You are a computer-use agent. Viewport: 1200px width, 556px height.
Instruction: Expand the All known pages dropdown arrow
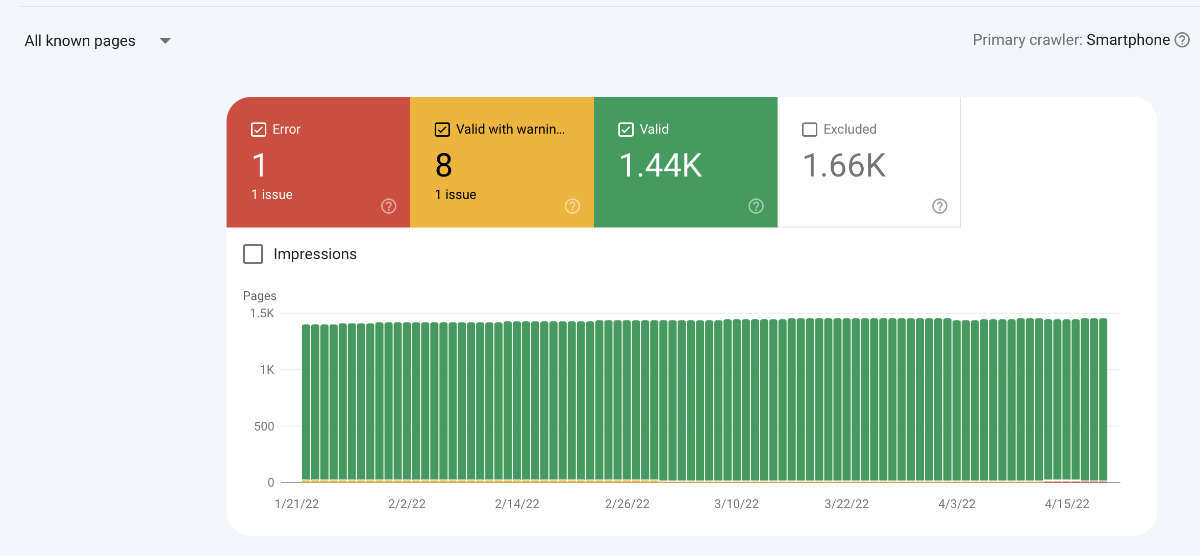click(x=166, y=41)
